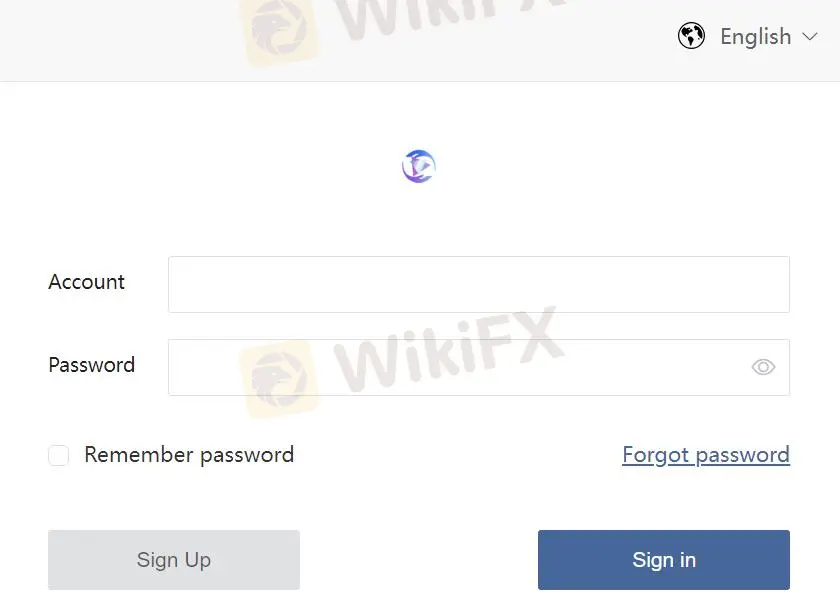Viewport: 840px width, 616px height.
Task: Select the English language label
Action: pyautogui.click(x=755, y=37)
